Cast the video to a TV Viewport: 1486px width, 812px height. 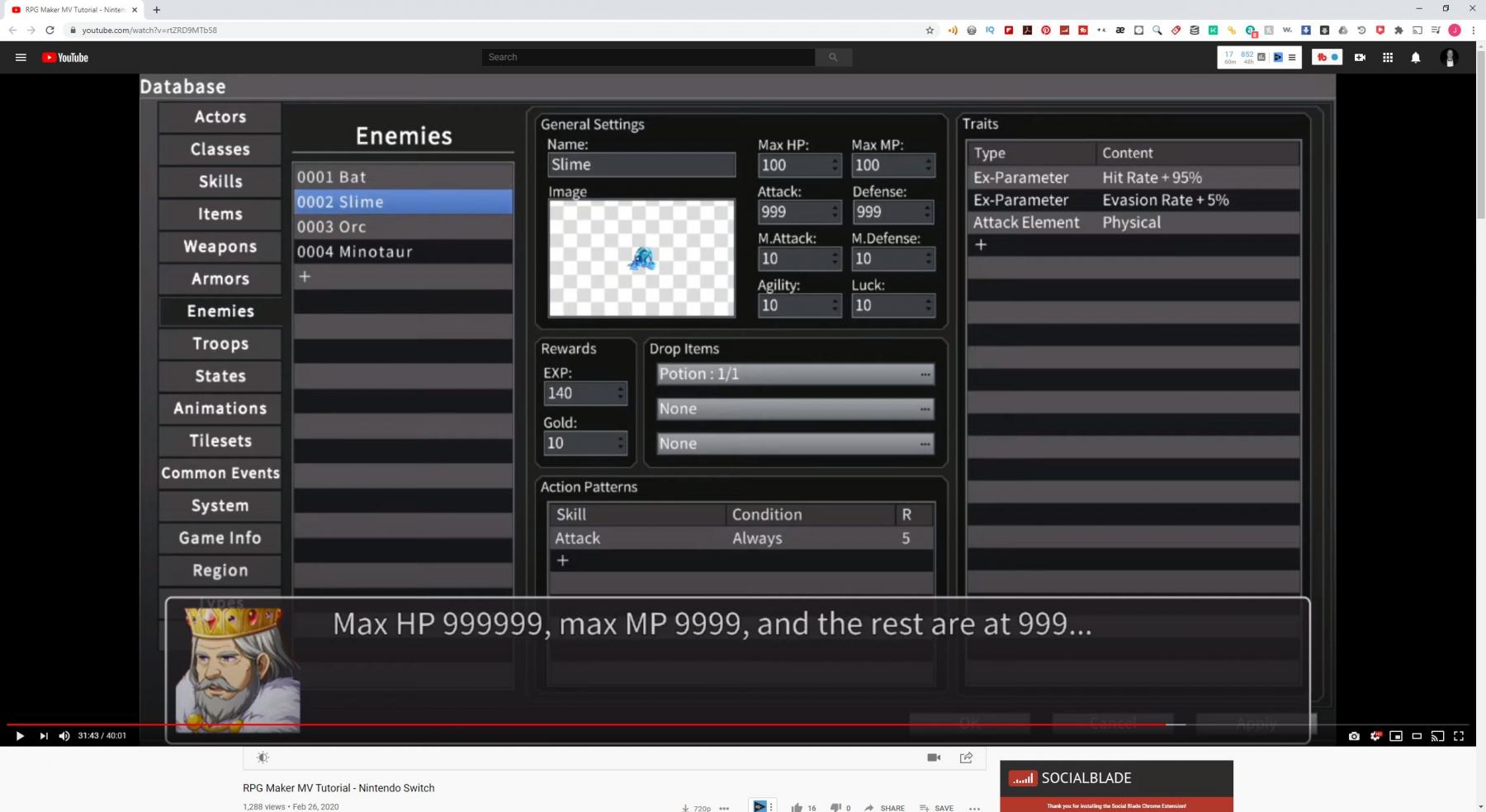click(x=1437, y=736)
